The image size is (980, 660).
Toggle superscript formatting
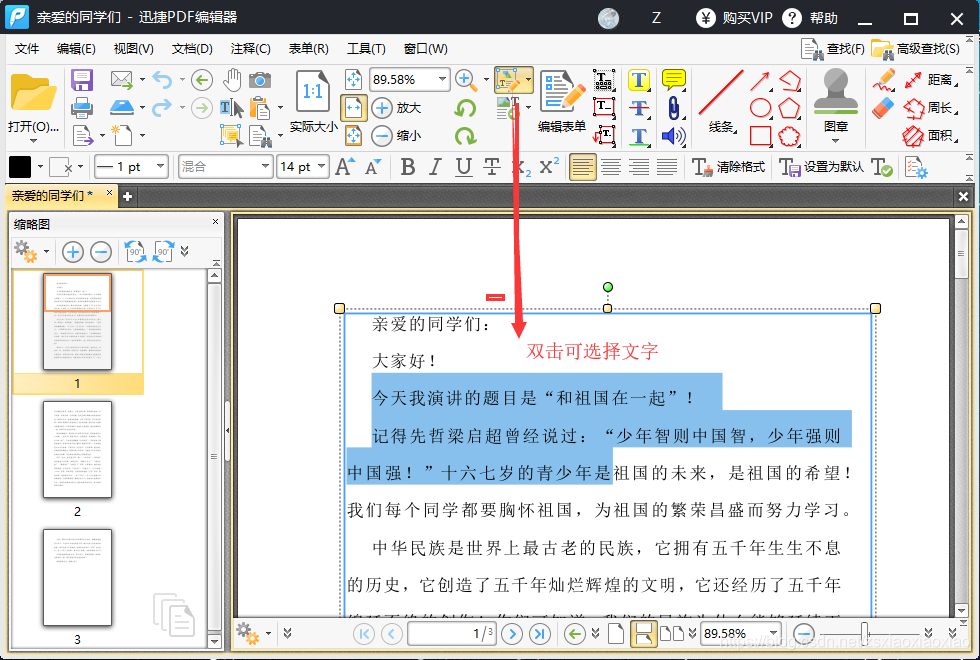[x=548, y=167]
